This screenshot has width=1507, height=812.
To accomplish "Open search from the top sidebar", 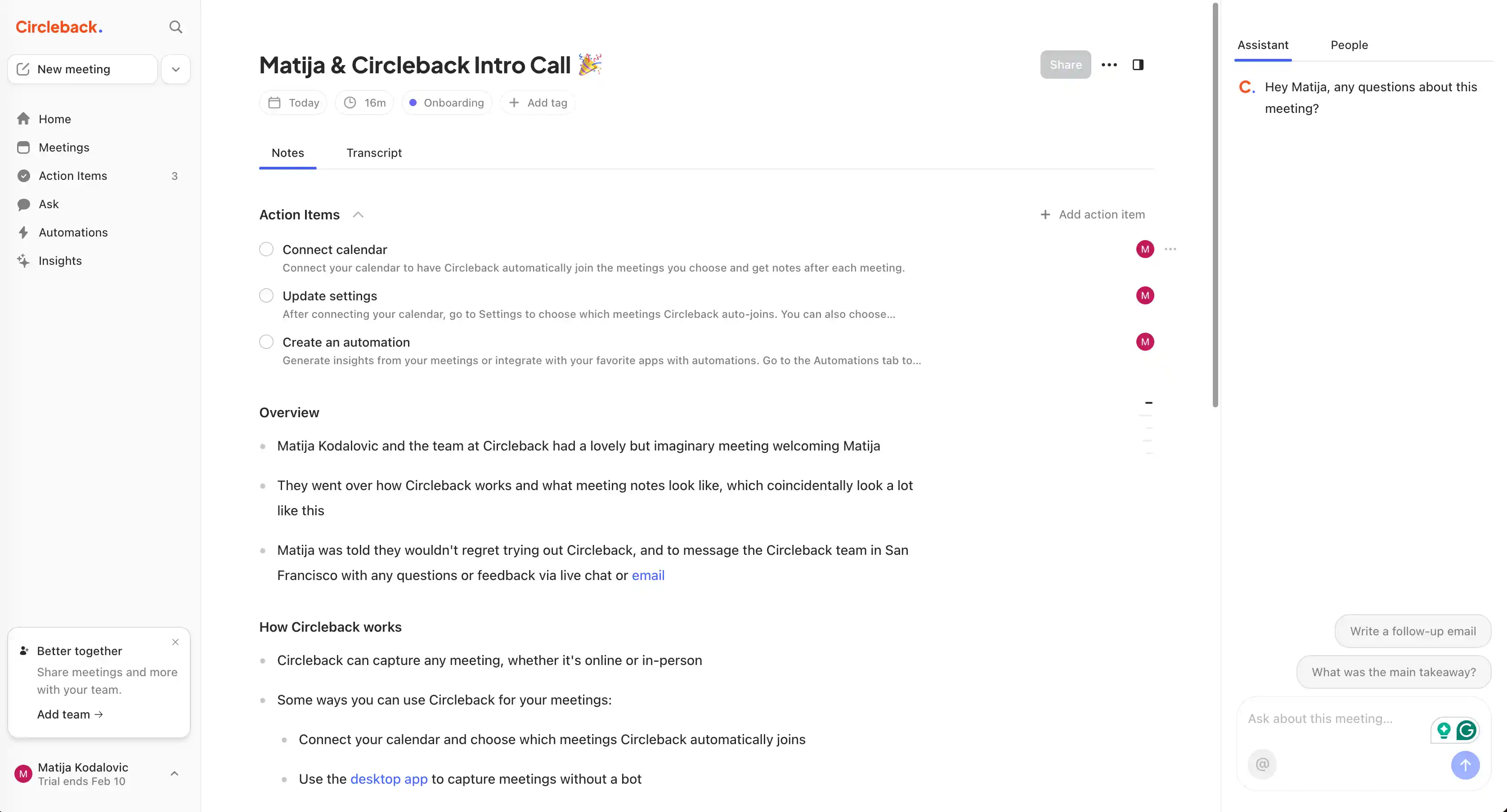I will click(x=175, y=27).
